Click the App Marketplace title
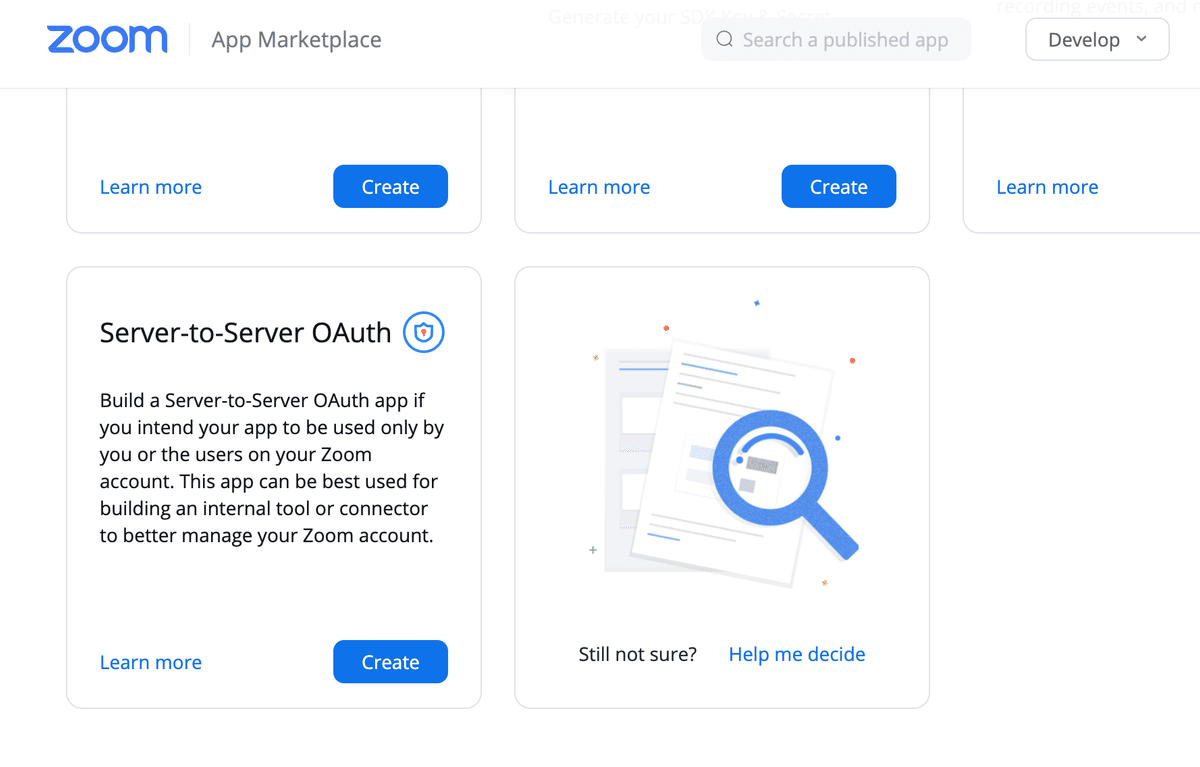Screen dimensions: 1200x767 click(296, 40)
